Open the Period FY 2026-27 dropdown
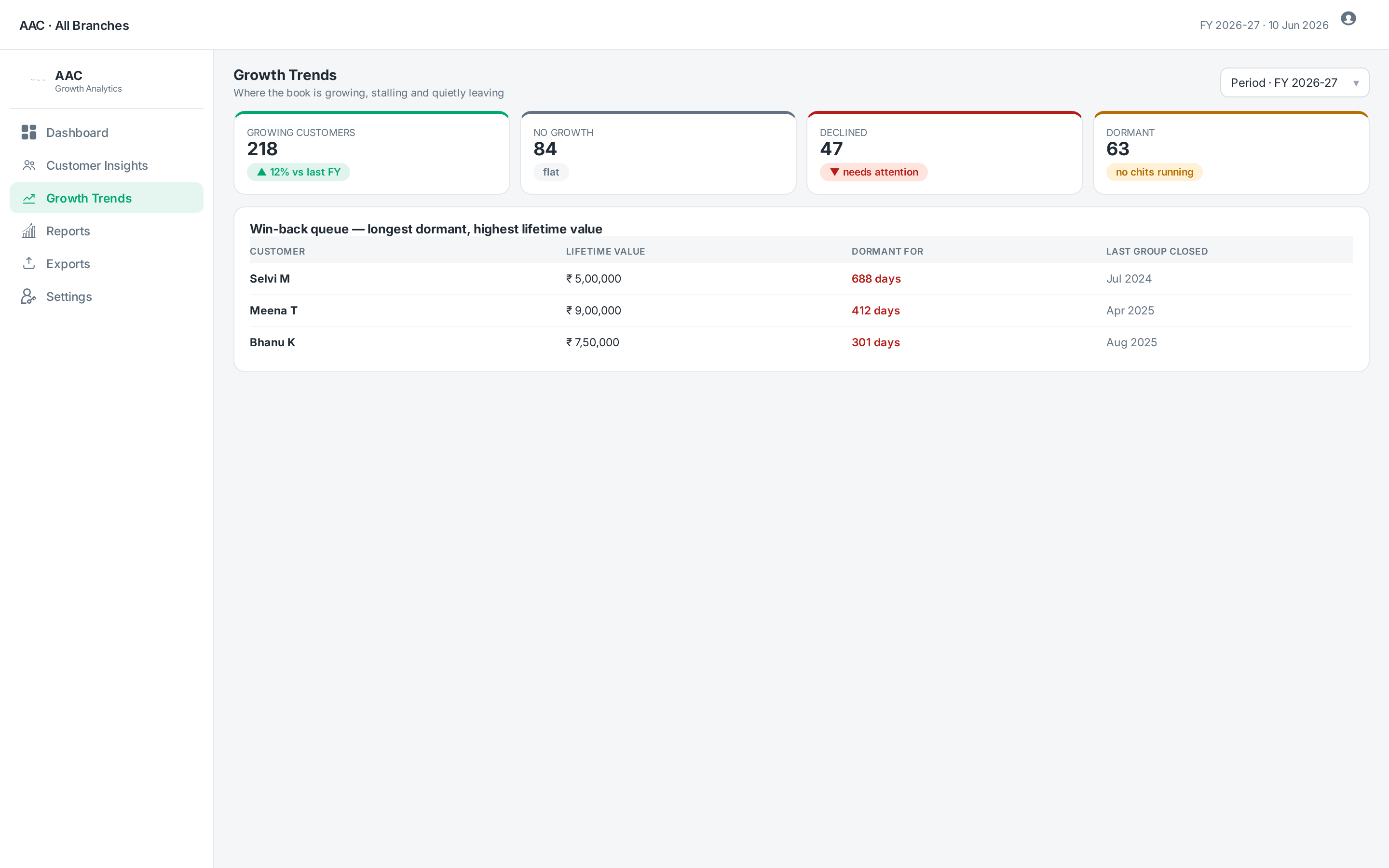1389x868 pixels. (x=1294, y=82)
